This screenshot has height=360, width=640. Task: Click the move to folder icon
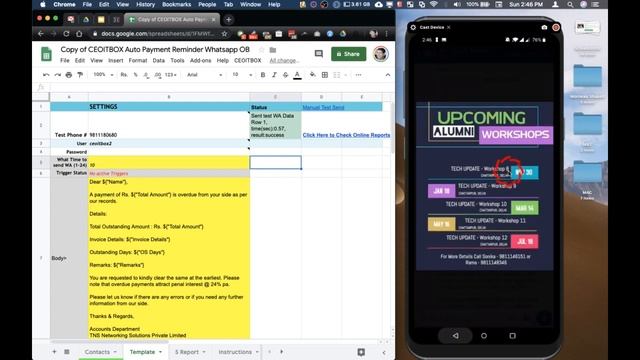pos(273,50)
